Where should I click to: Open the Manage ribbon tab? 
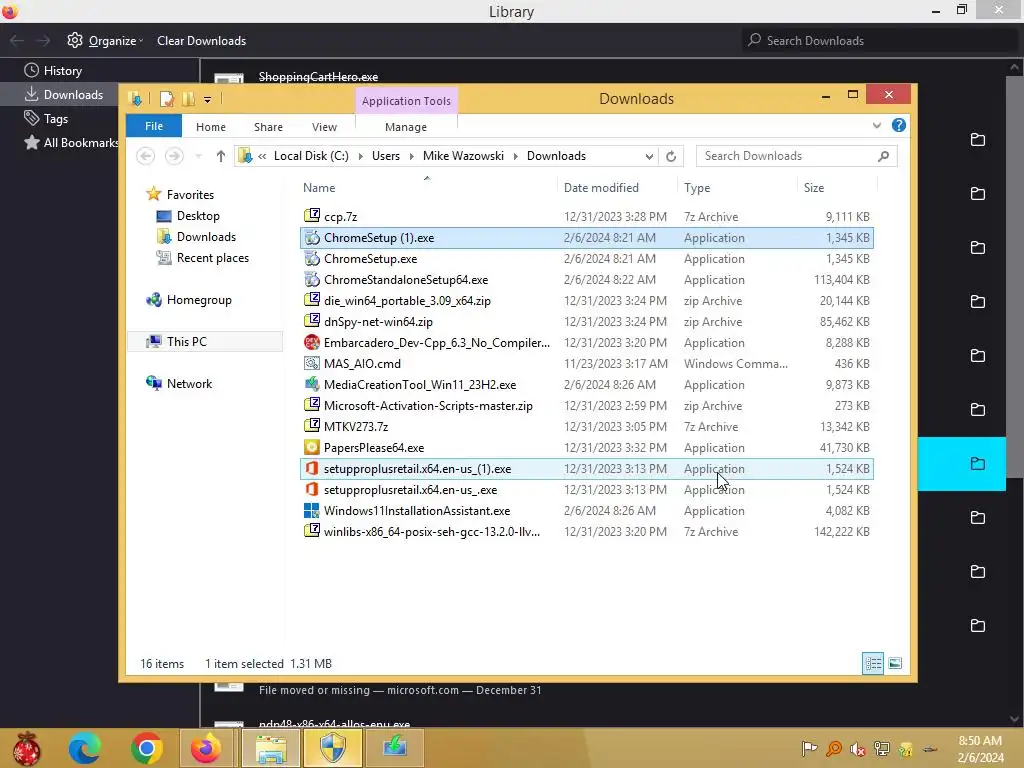[406, 127]
